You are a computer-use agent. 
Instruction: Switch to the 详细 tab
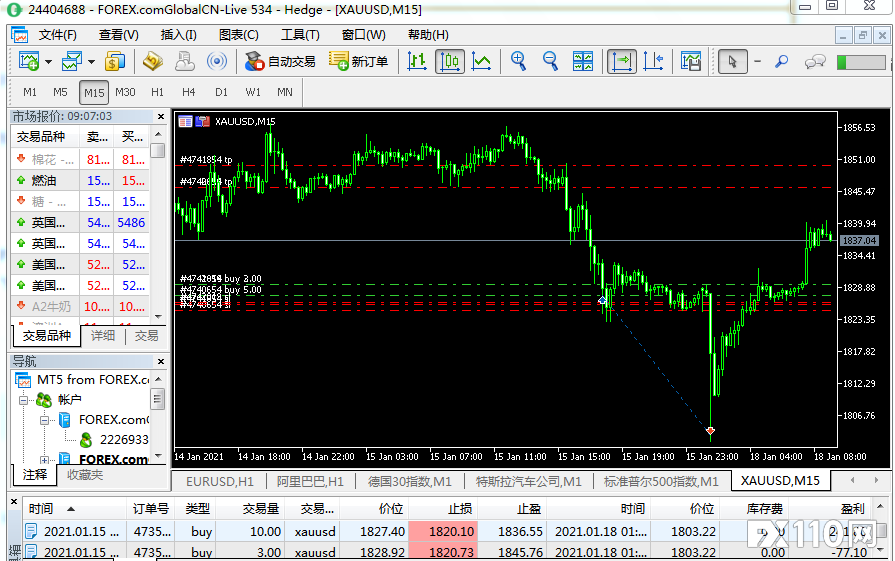103,336
